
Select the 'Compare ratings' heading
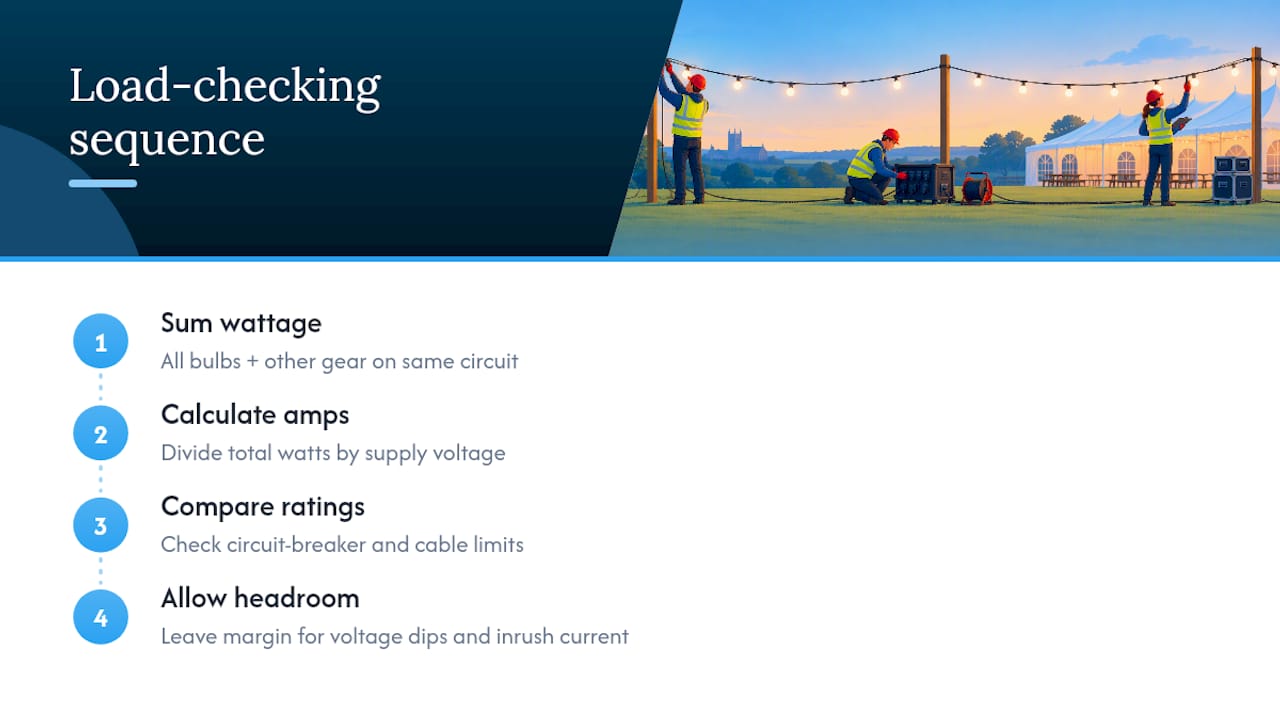coord(263,507)
